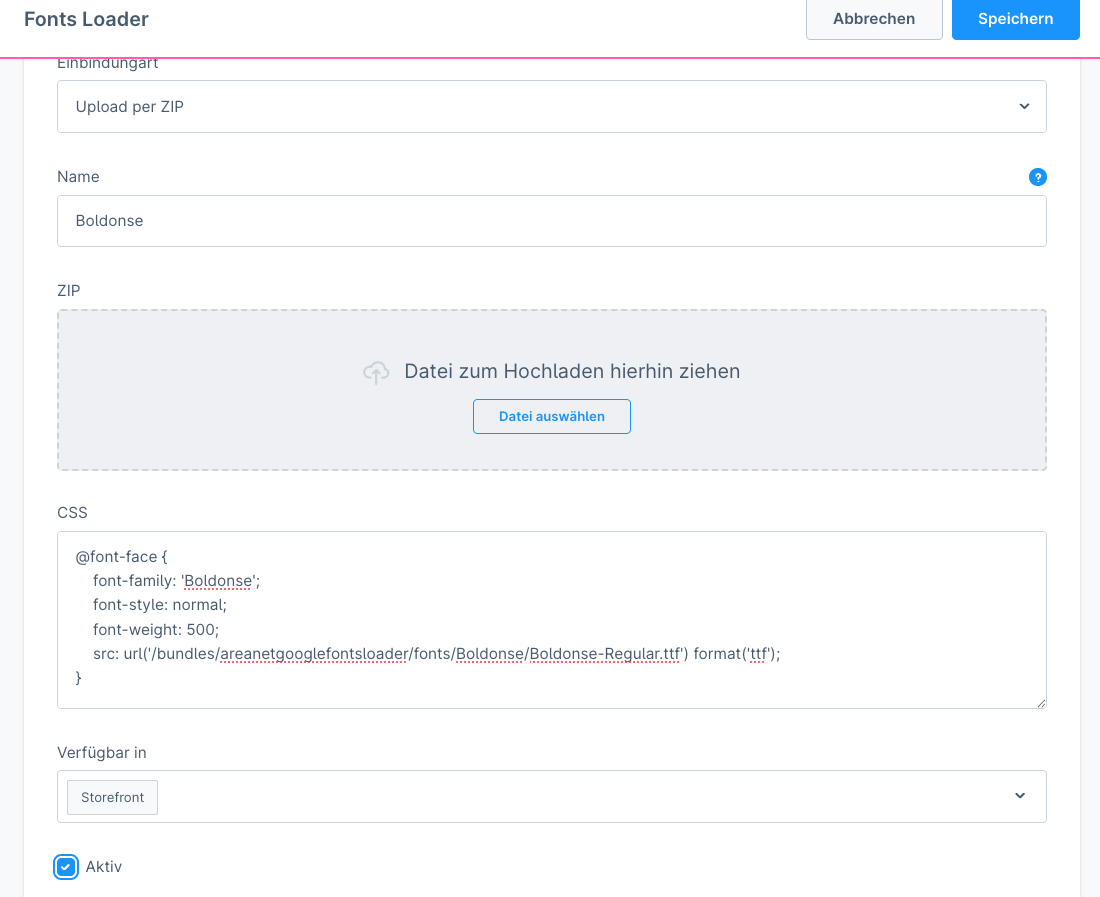This screenshot has height=897, width=1100.
Task: Click the font-weight: 500 line in CSS
Action: click(156, 629)
